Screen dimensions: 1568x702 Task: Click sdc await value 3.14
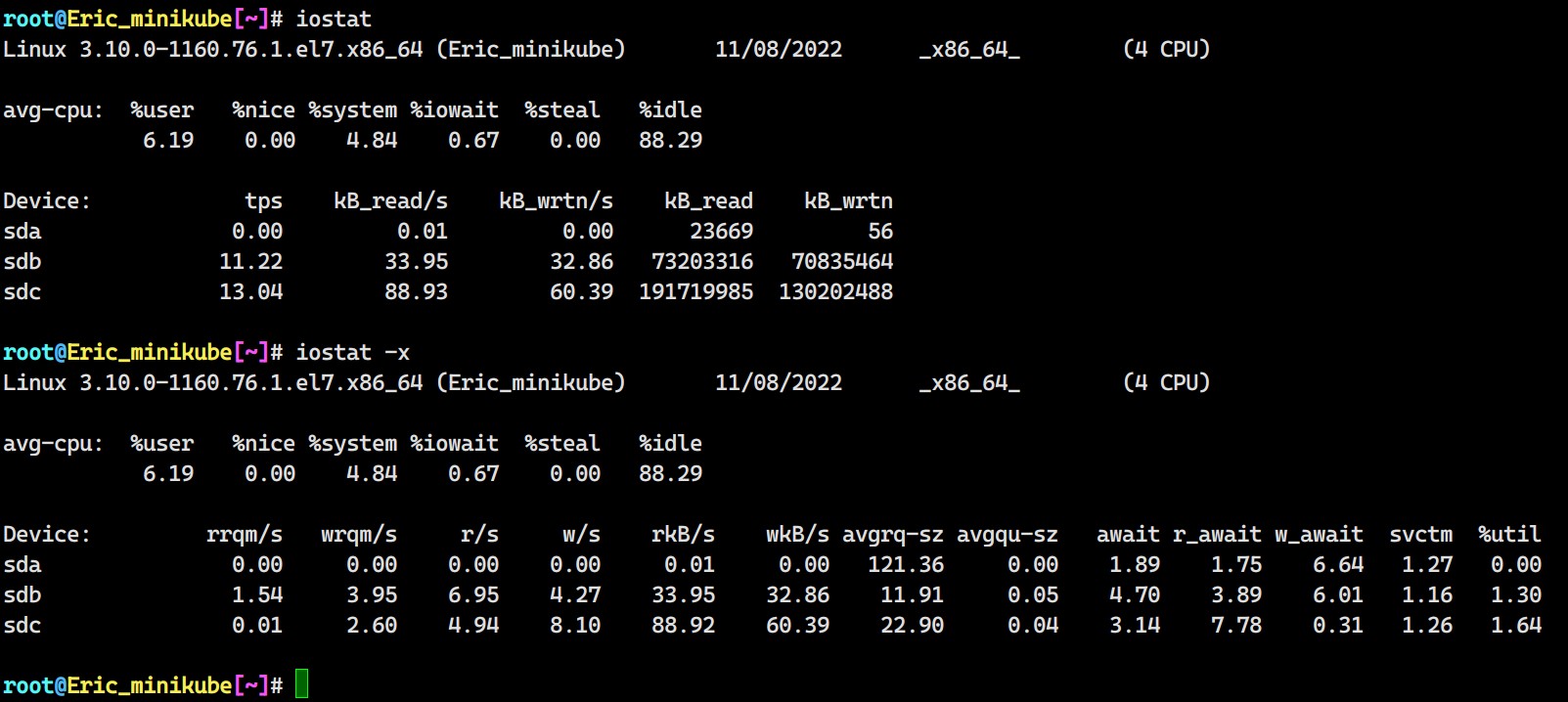coord(1135,626)
